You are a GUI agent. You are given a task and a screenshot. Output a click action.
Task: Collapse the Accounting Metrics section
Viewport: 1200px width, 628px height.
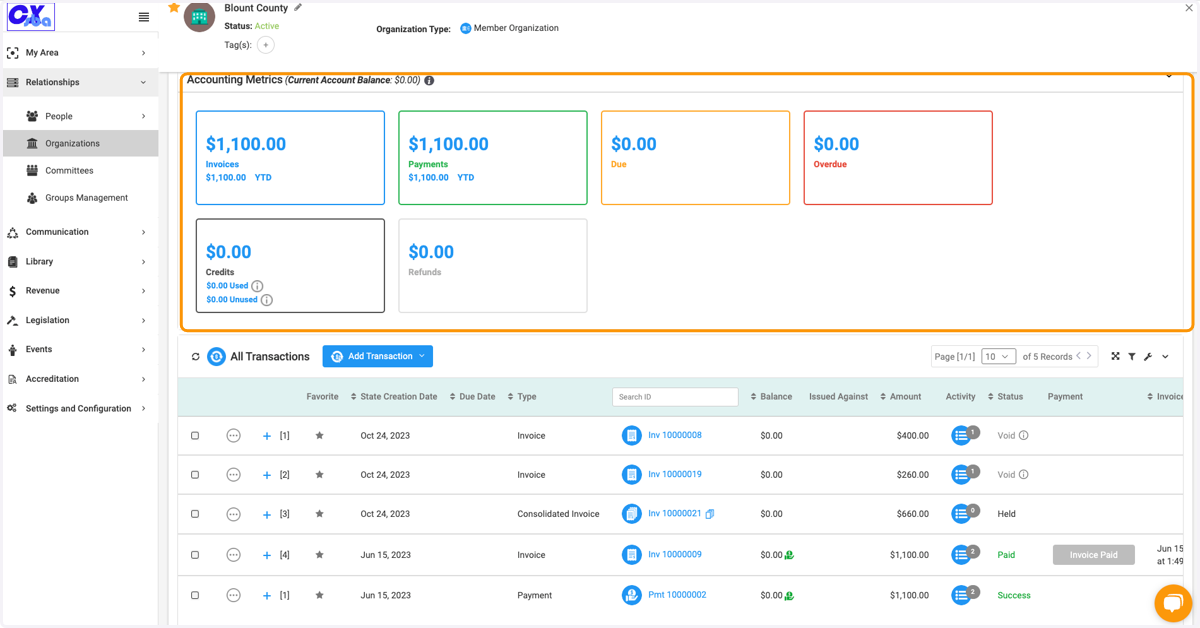1169,76
